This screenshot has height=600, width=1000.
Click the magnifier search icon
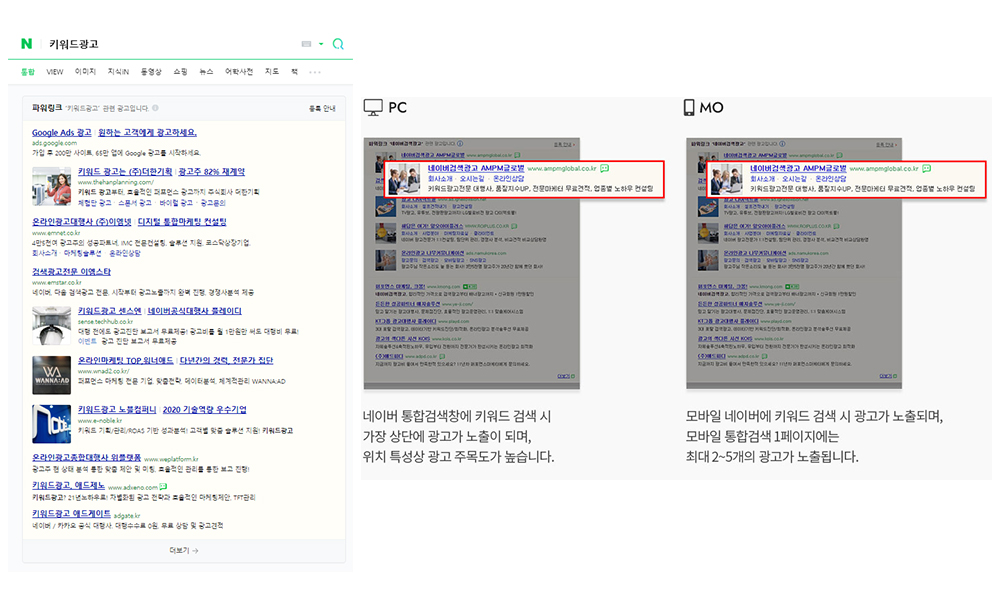(x=338, y=44)
